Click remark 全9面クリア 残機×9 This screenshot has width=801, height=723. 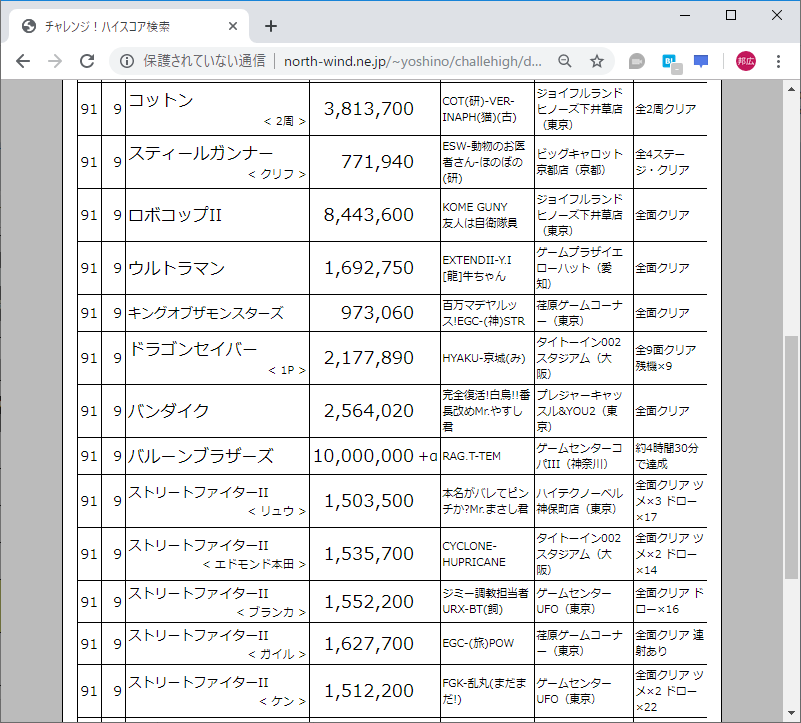[x=666, y=358]
